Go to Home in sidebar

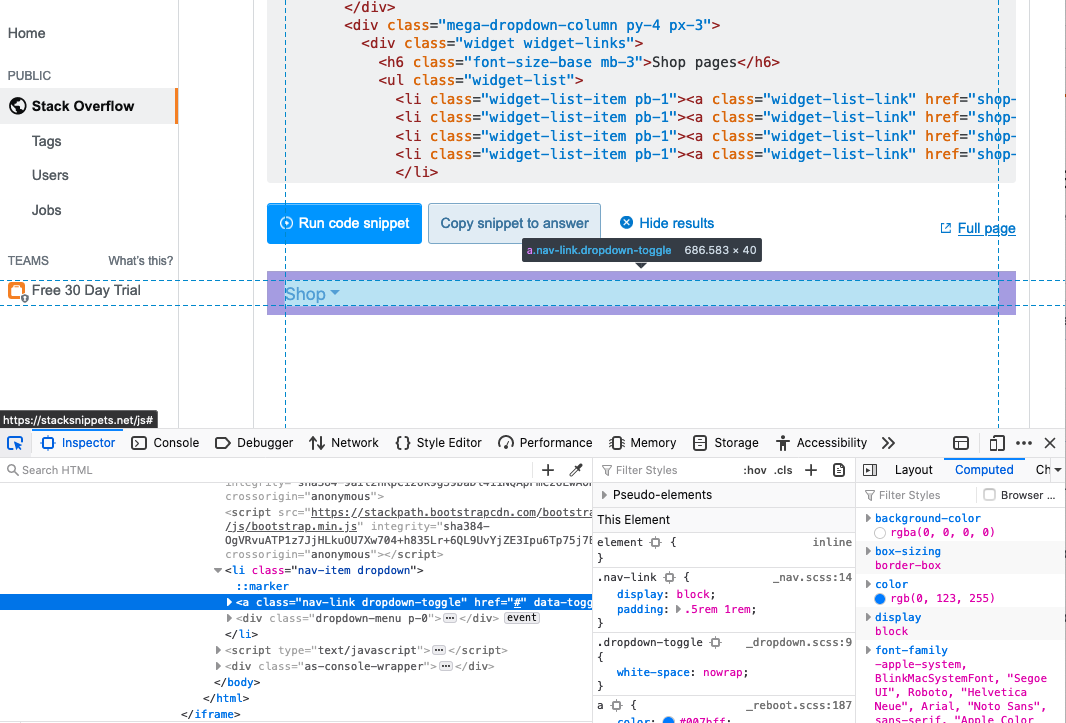pos(27,33)
